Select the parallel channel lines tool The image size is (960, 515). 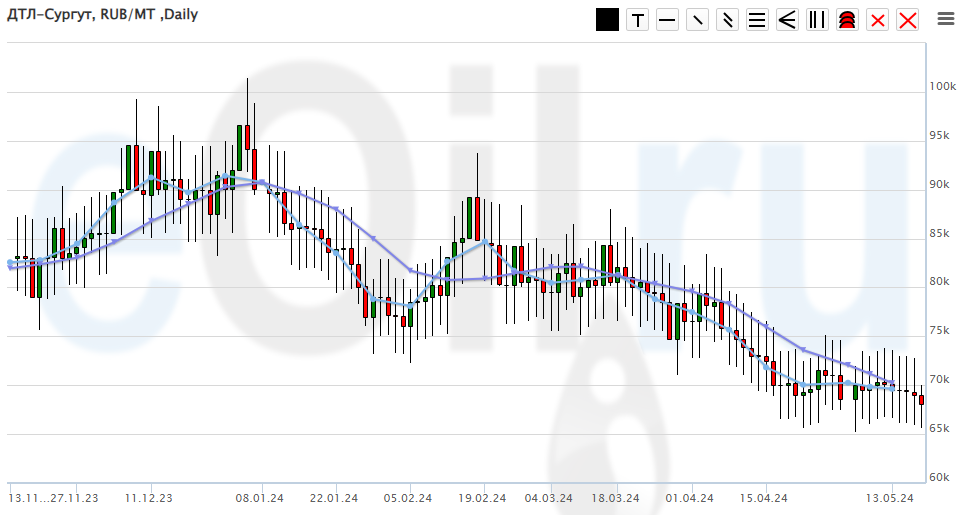point(727,19)
